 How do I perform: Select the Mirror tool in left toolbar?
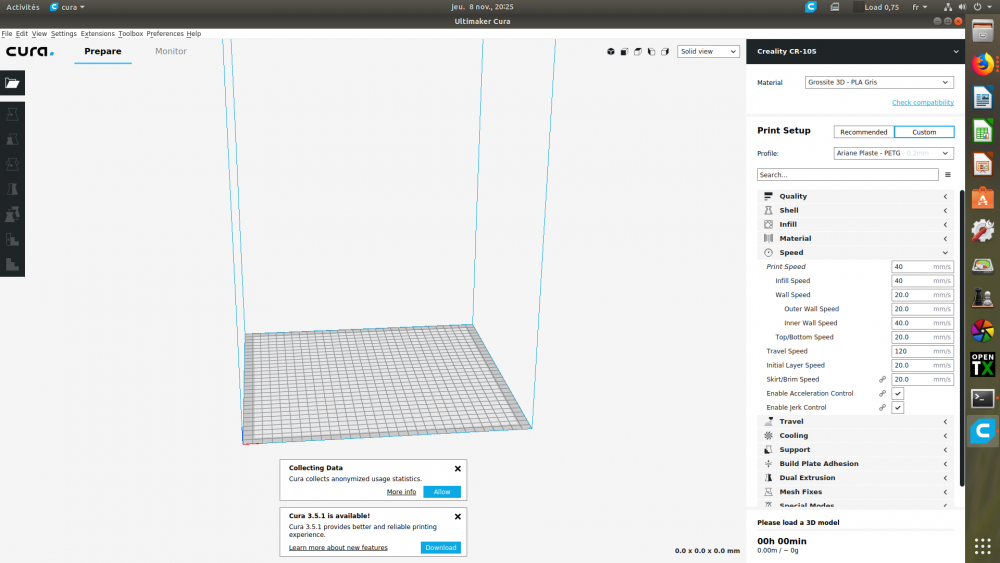pos(12,189)
